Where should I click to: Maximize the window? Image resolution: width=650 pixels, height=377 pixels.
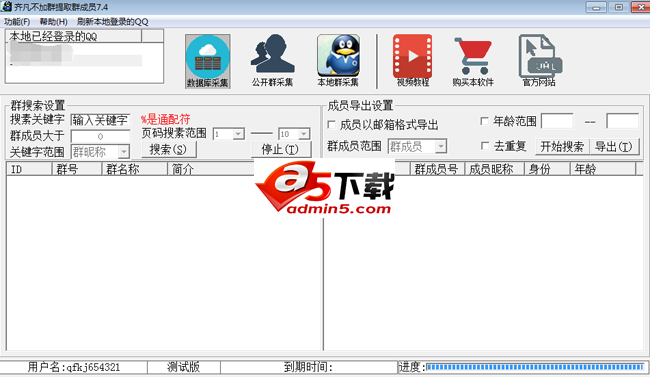point(618,7)
